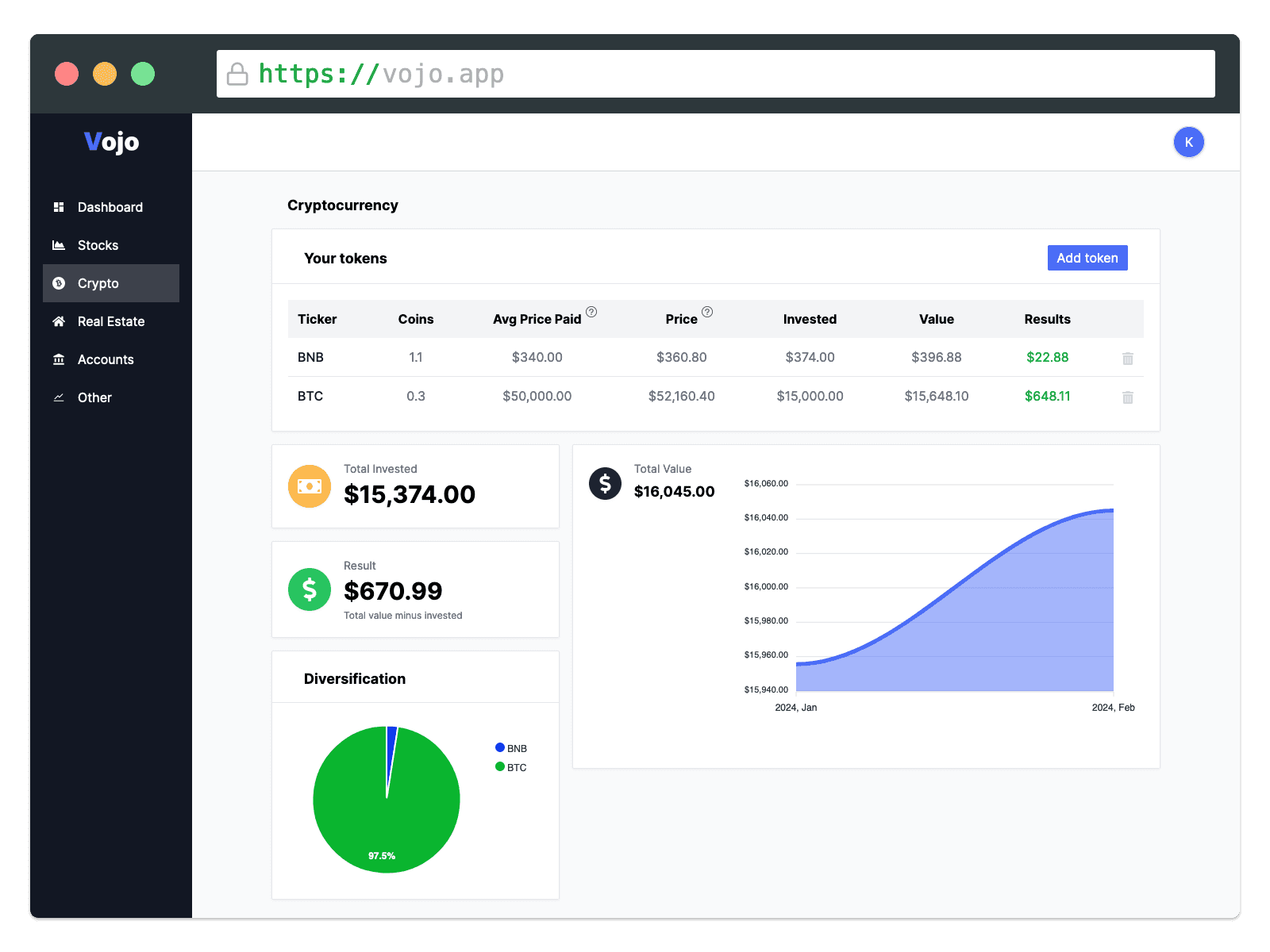Image resolution: width=1270 pixels, height=952 pixels.
Task: Click the Total Value dollar icon
Action: [605, 483]
